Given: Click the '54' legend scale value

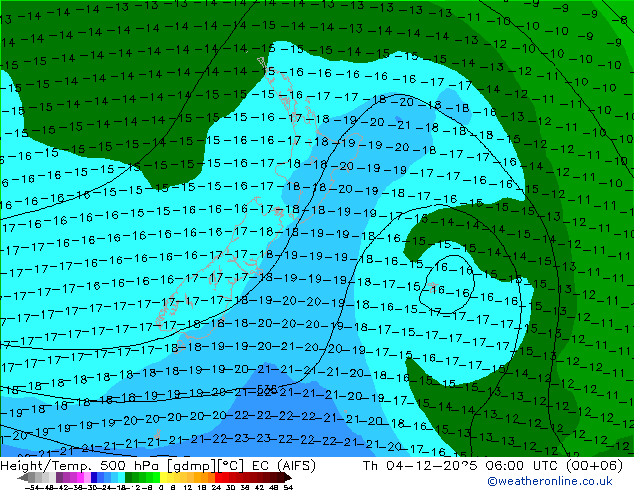Looking at the screenshot, I should (288, 487).
